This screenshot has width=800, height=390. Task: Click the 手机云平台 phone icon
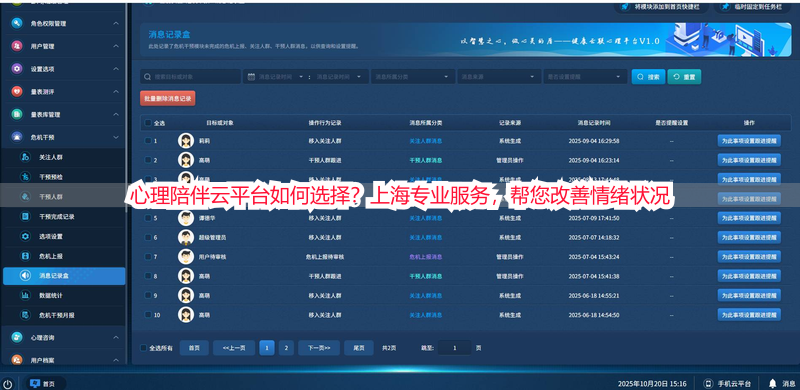708,383
